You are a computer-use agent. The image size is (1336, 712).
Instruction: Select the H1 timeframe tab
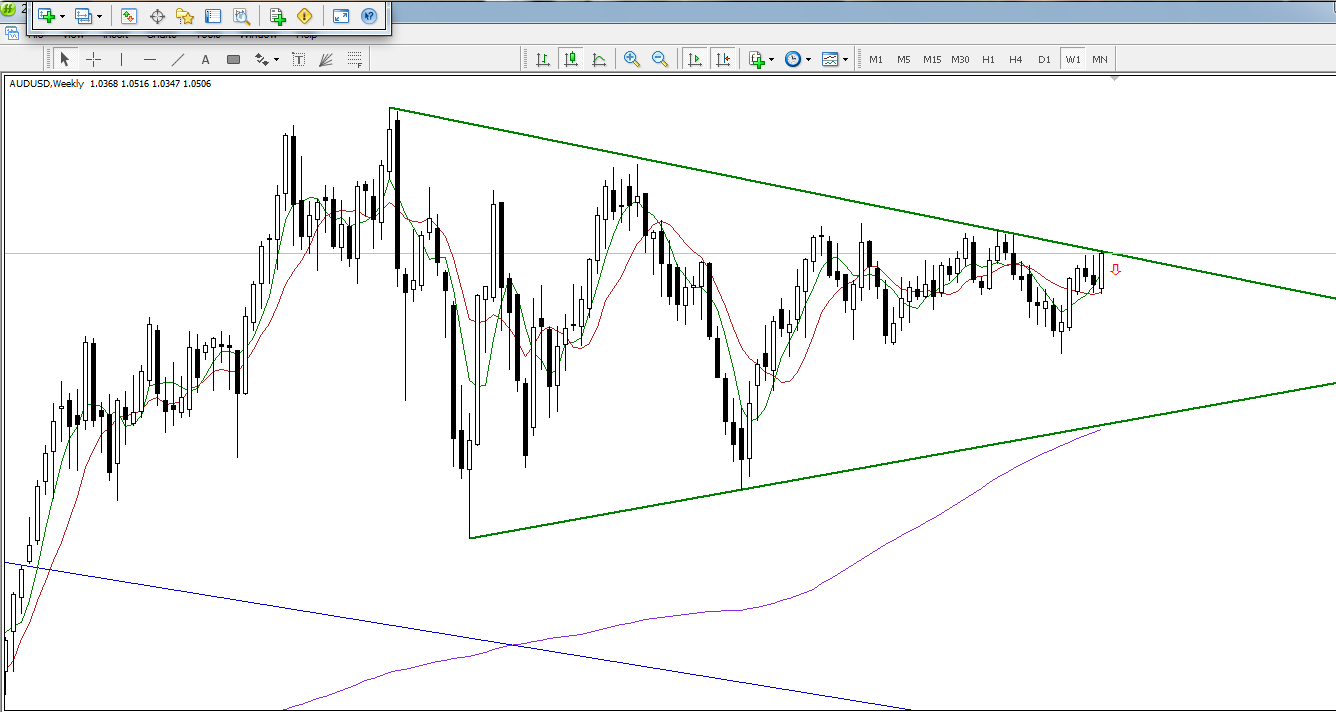(x=988, y=60)
